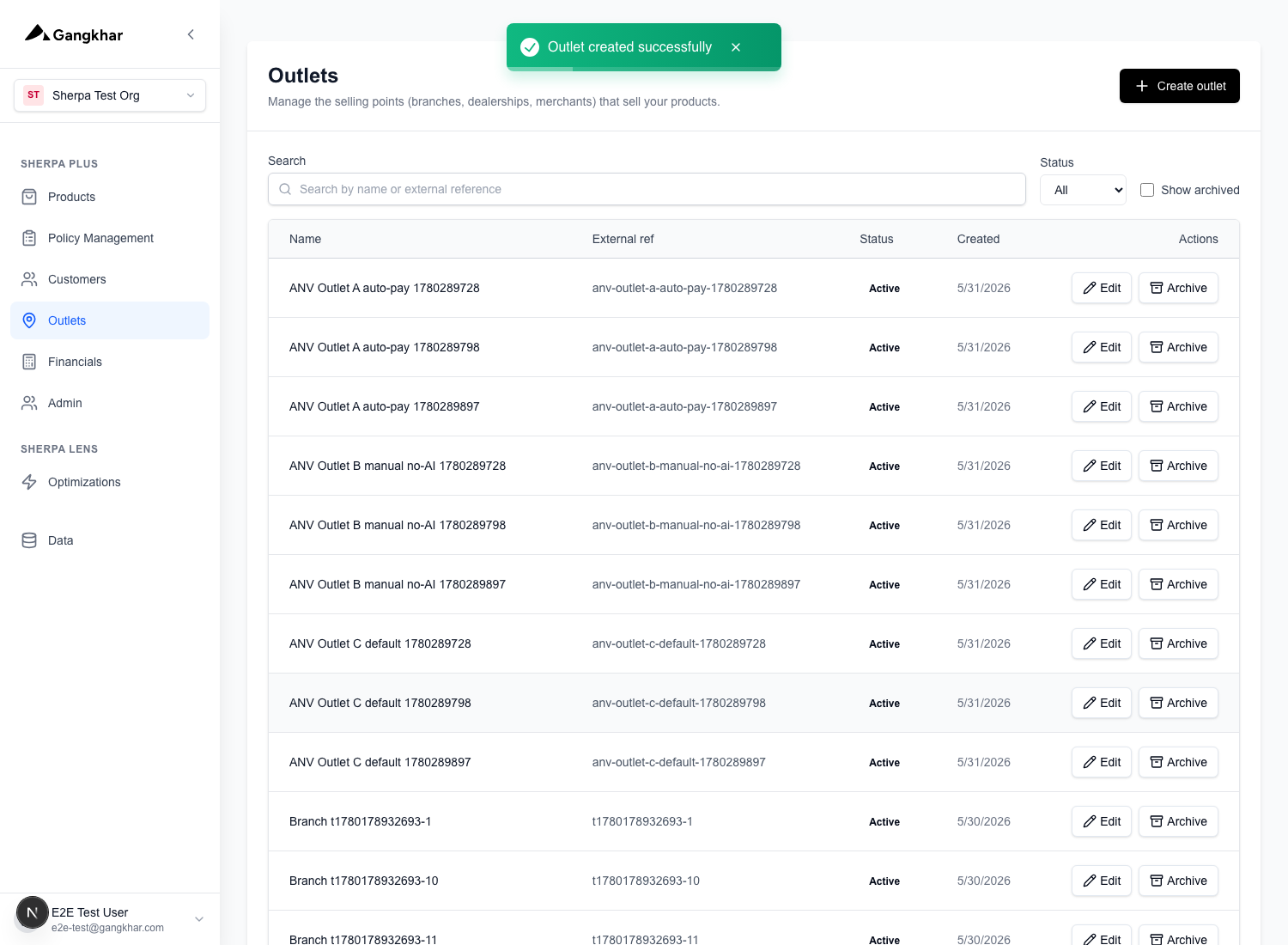Archive ANV Outlet B manual no-AI 1780289728

click(x=1178, y=466)
